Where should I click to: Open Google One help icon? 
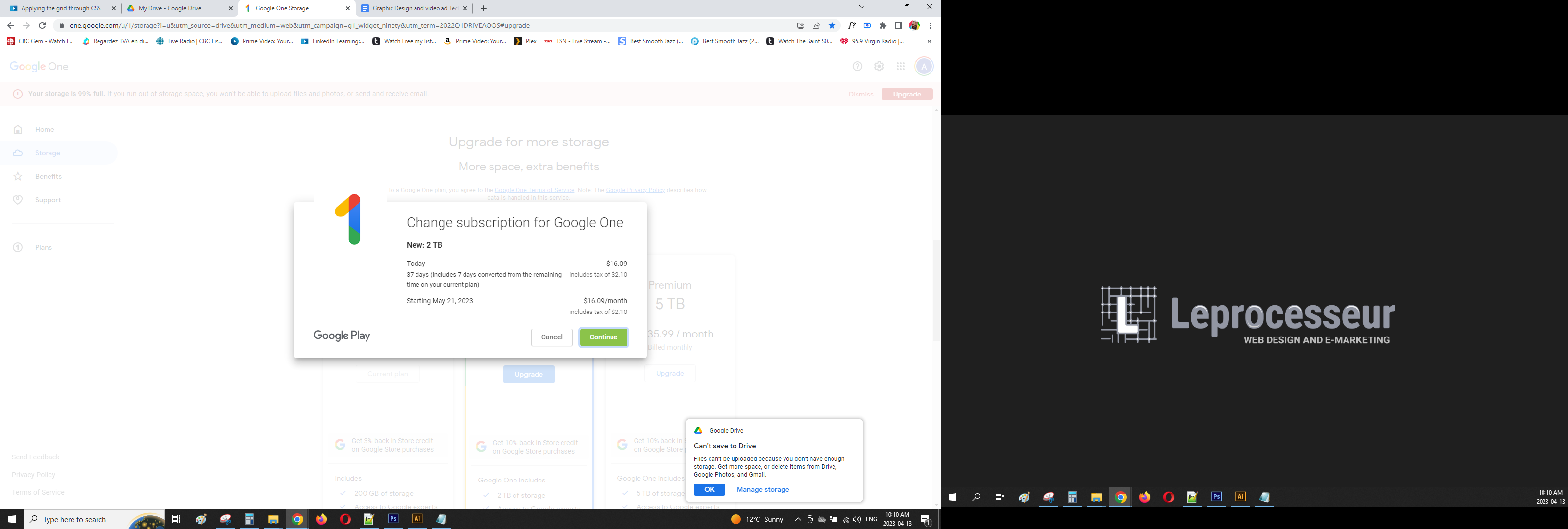tap(857, 66)
